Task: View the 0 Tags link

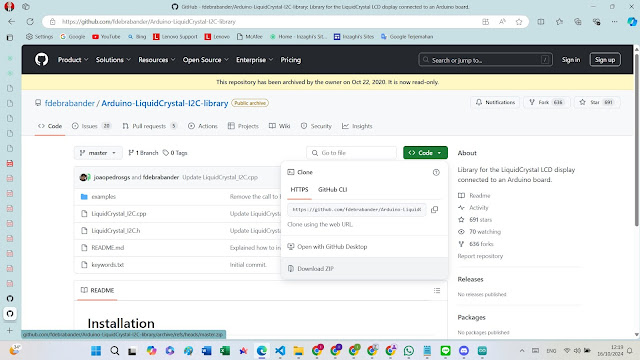Action: [175, 153]
